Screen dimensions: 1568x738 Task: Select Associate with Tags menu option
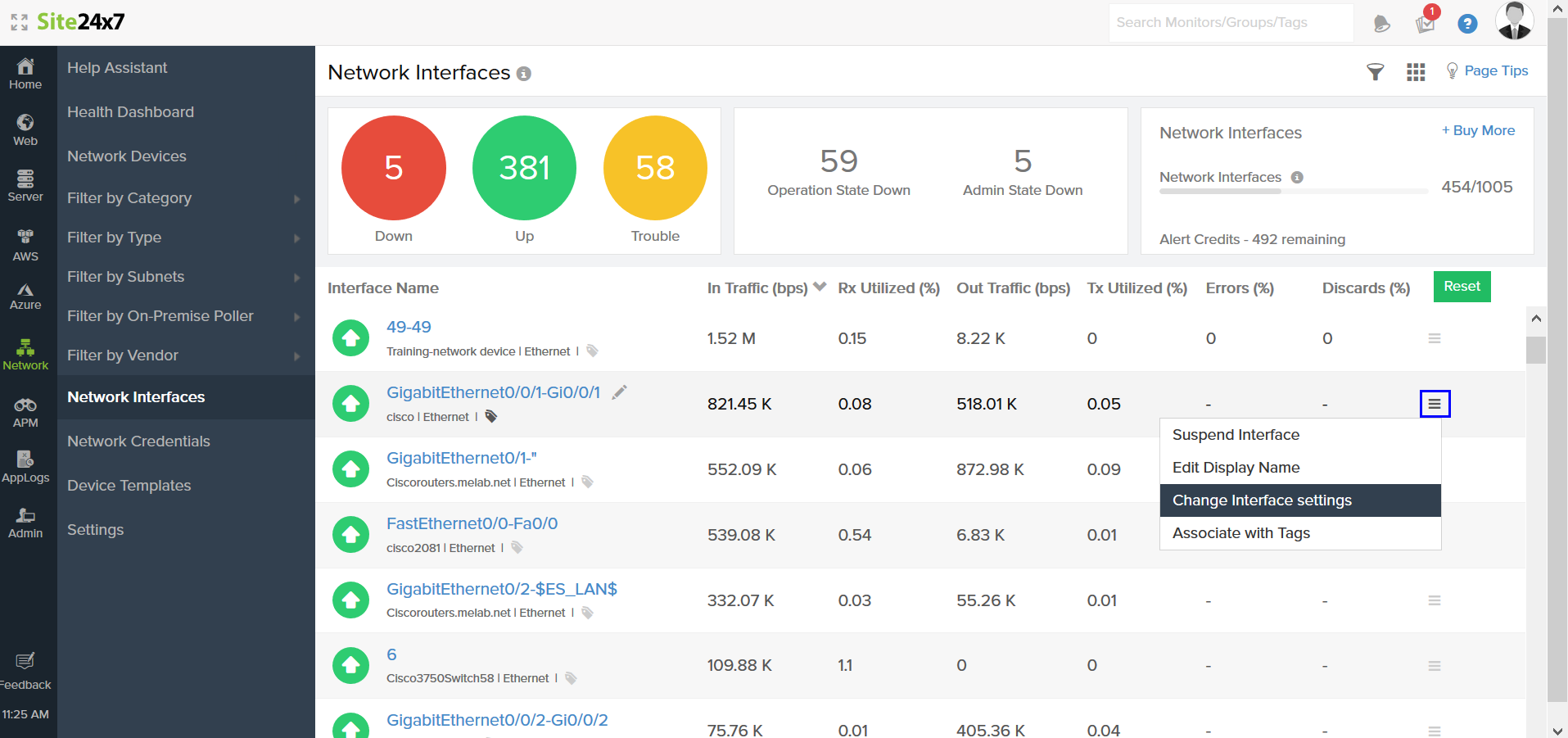(x=1300, y=533)
